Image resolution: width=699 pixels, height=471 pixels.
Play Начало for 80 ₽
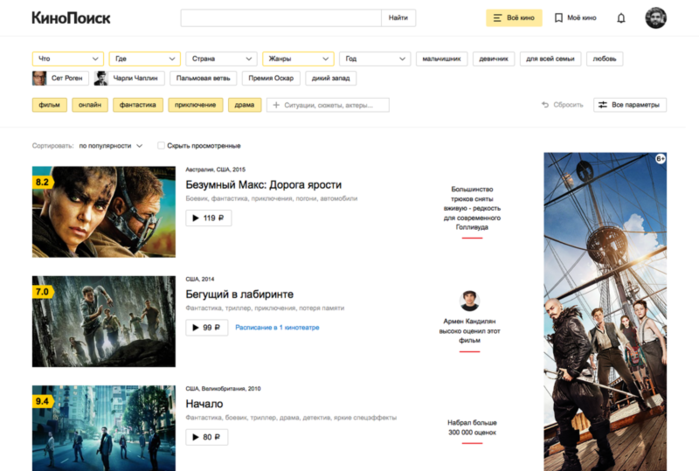click(x=206, y=437)
